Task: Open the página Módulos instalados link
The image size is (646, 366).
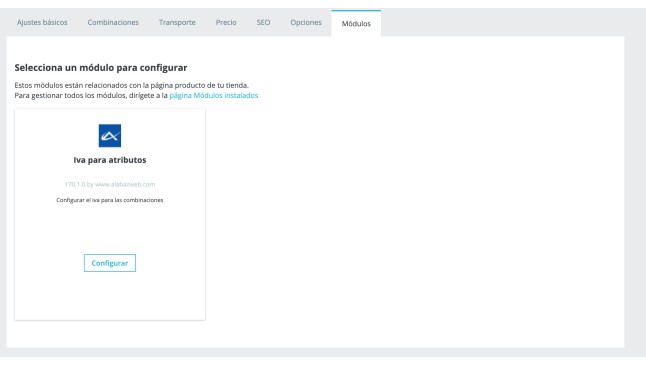Action: [x=214, y=96]
